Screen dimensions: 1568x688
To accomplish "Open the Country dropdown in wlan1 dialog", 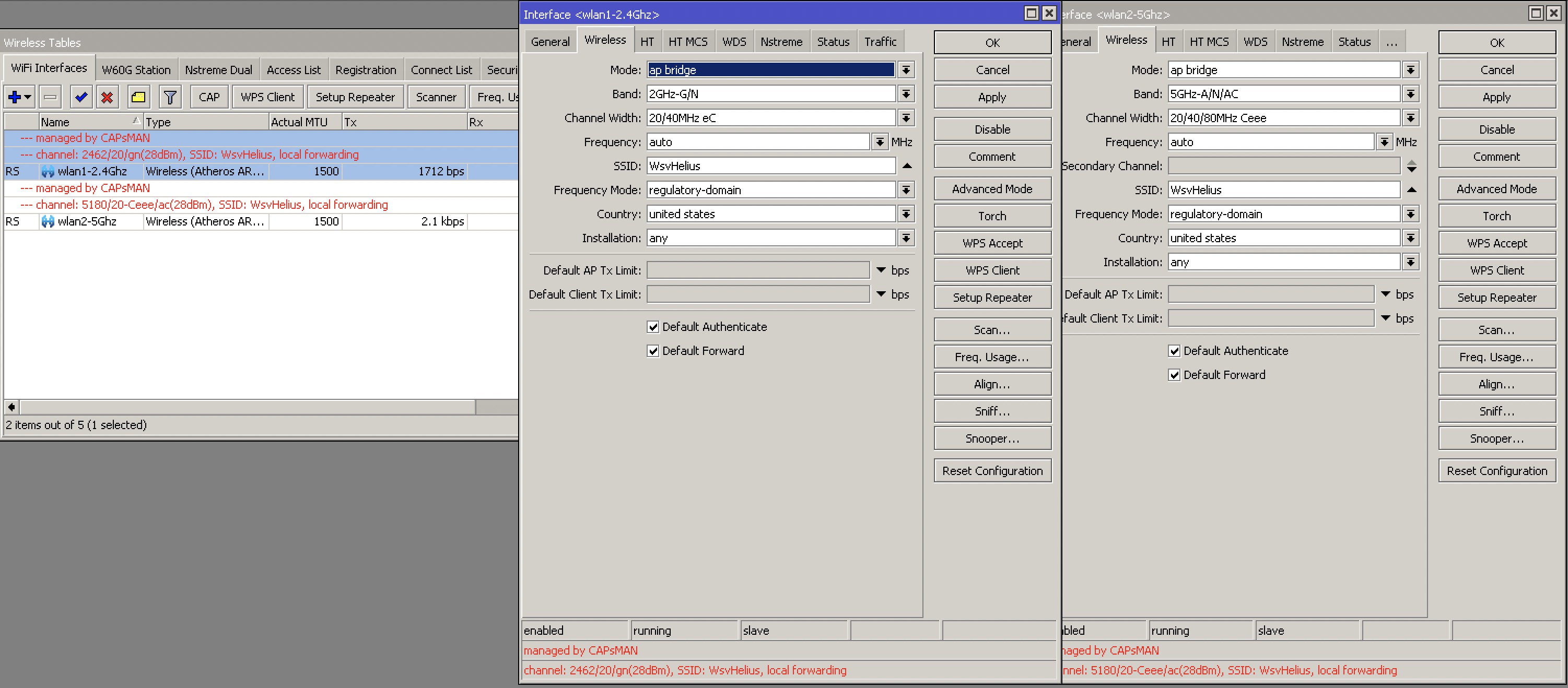I will coord(906,213).
